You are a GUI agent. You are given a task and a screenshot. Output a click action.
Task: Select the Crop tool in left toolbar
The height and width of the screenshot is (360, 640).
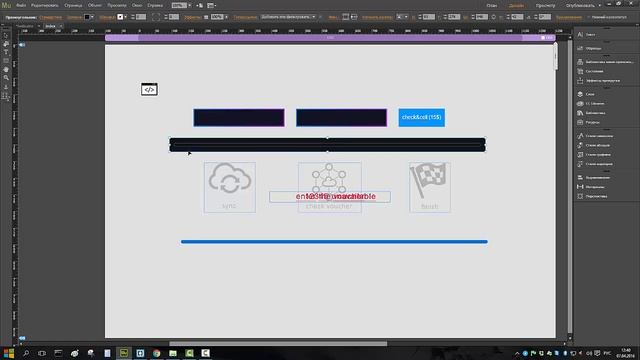(x=6, y=44)
